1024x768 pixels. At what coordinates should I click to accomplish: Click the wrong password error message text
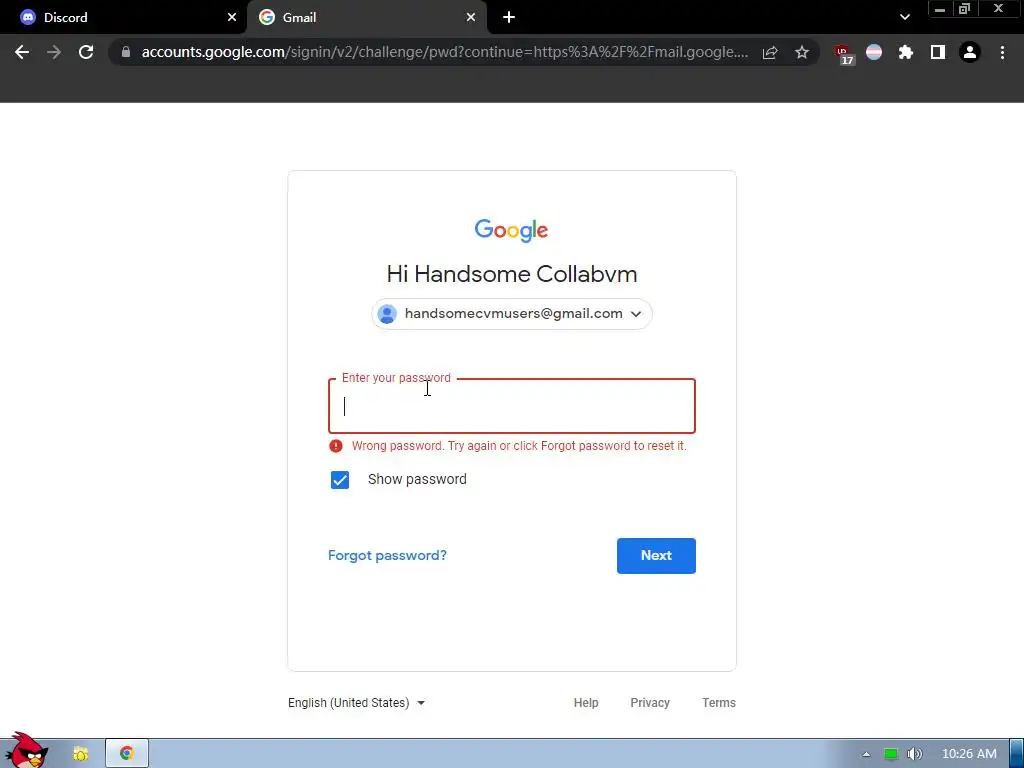click(519, 446)
